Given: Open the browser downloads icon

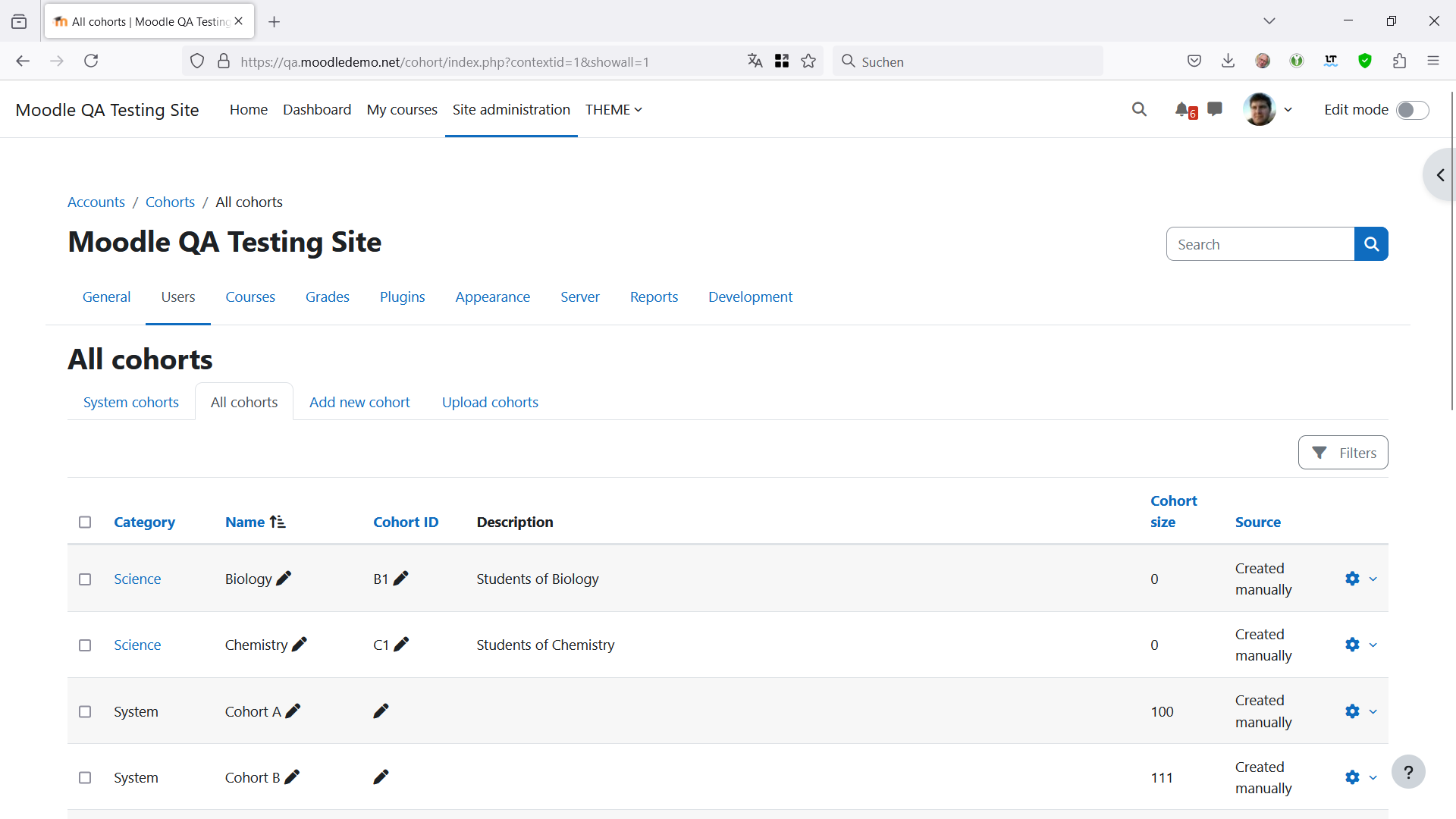Looking at the screenshot, I should 1228,61.
